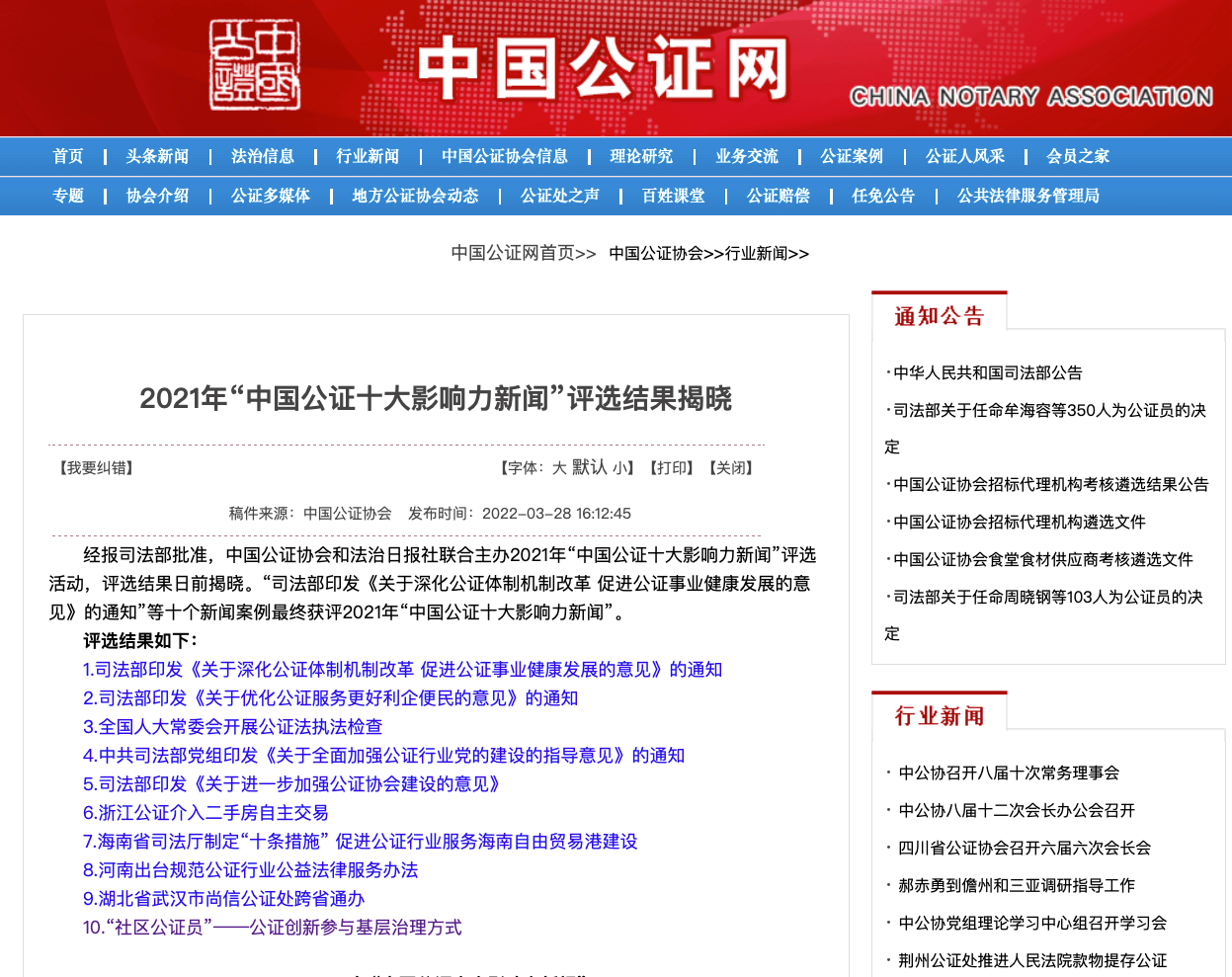This screenshot has height=977, width=1232.
Task: Click 关闭 to close the page
Action: [x=731, y=467]
